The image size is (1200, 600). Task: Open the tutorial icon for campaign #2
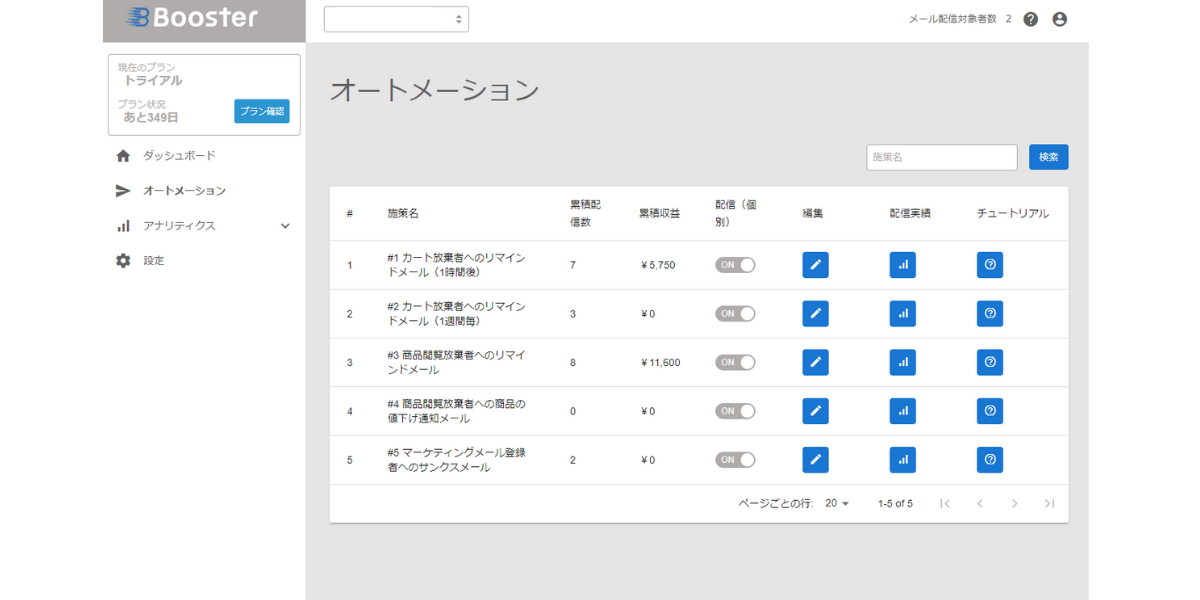tap(989, 313)
